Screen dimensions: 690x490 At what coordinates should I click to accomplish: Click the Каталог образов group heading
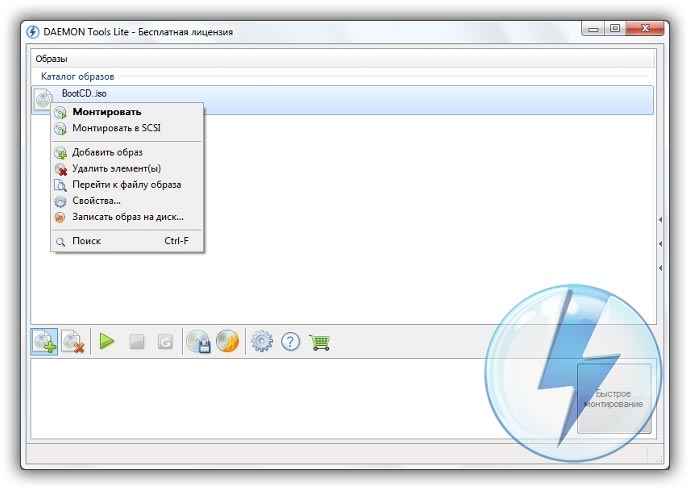[77, 77]
